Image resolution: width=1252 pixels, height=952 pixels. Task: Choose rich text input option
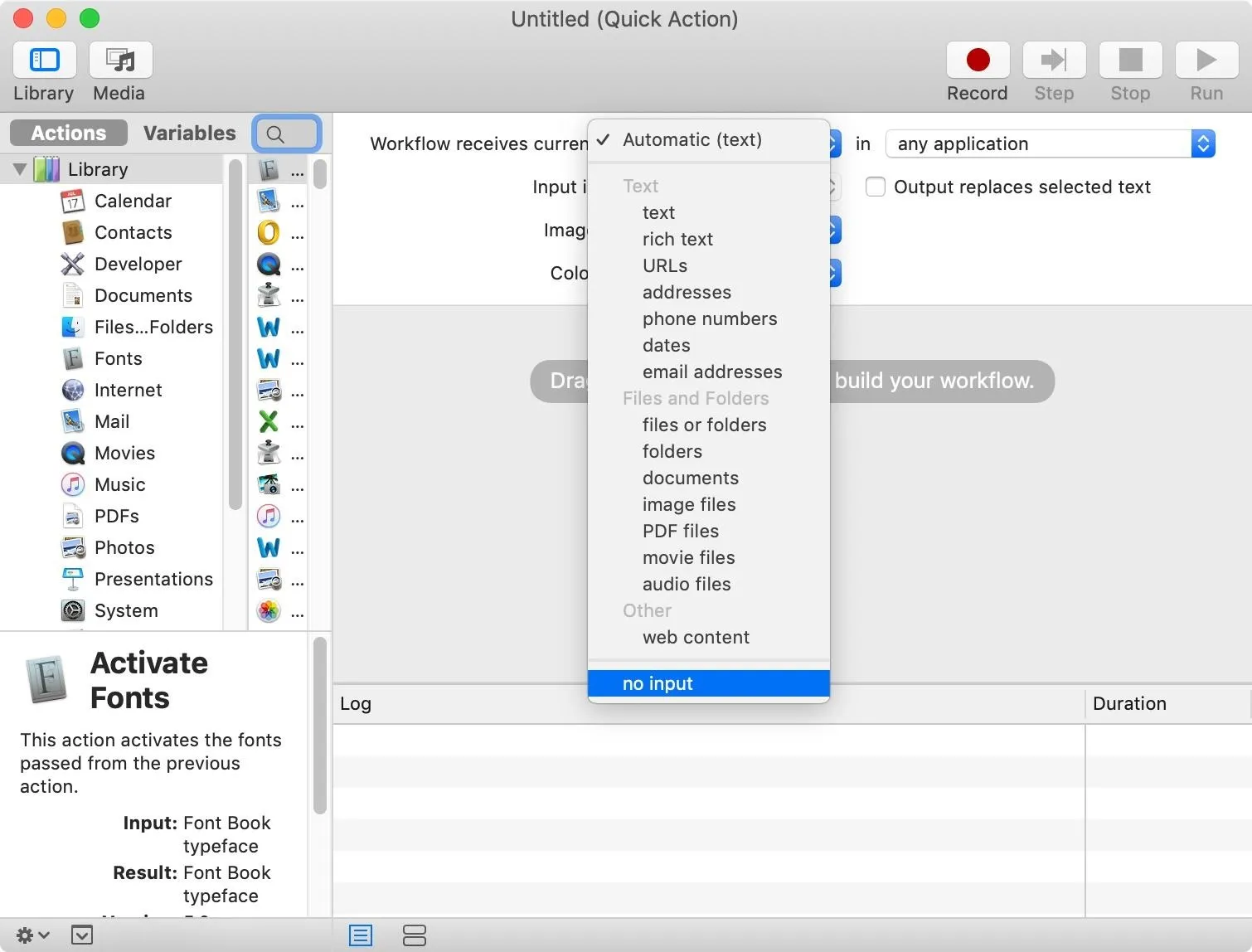[x=709, y=239]
